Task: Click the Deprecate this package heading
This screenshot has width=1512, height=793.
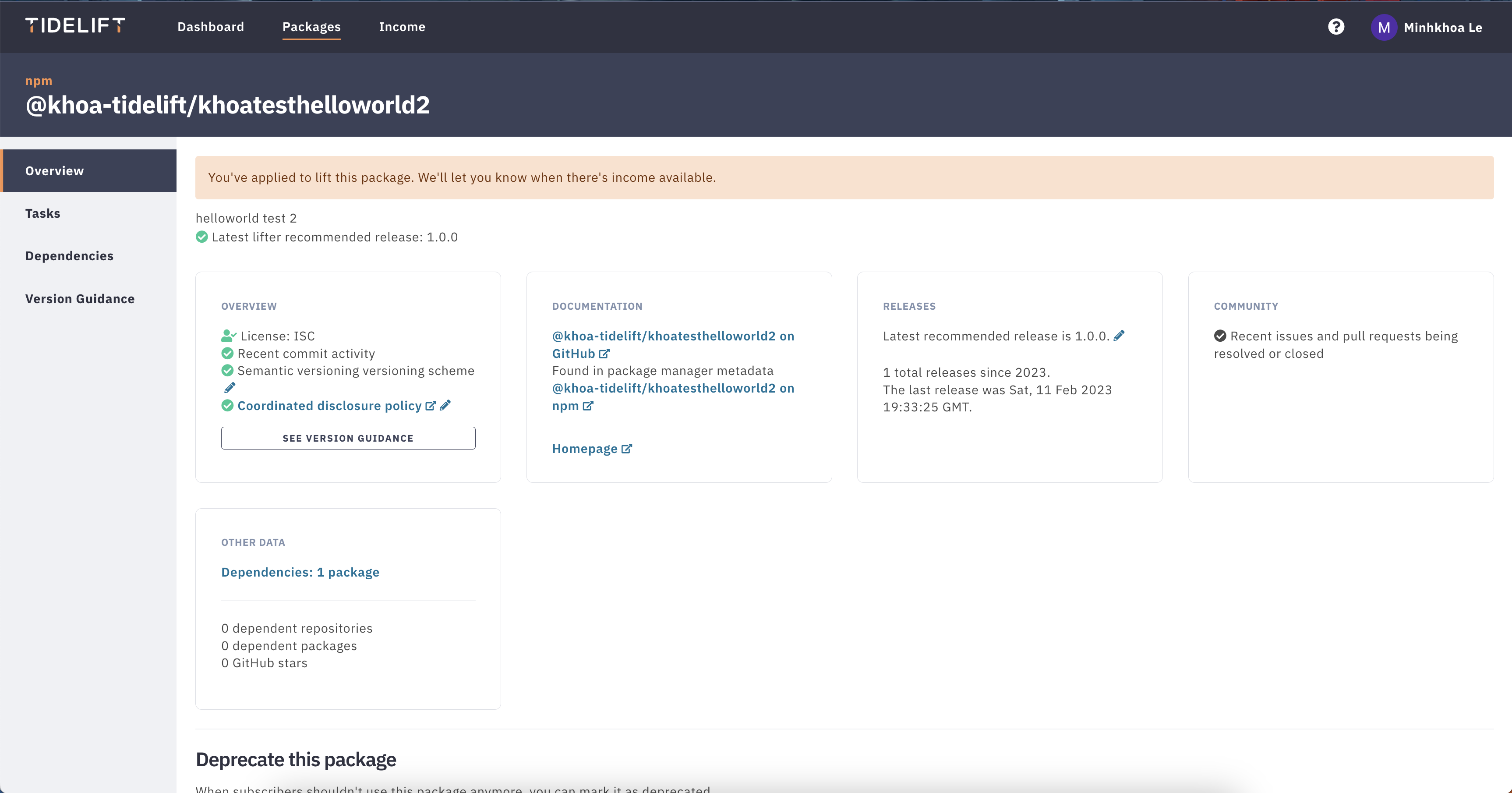Action: point(296,760)
